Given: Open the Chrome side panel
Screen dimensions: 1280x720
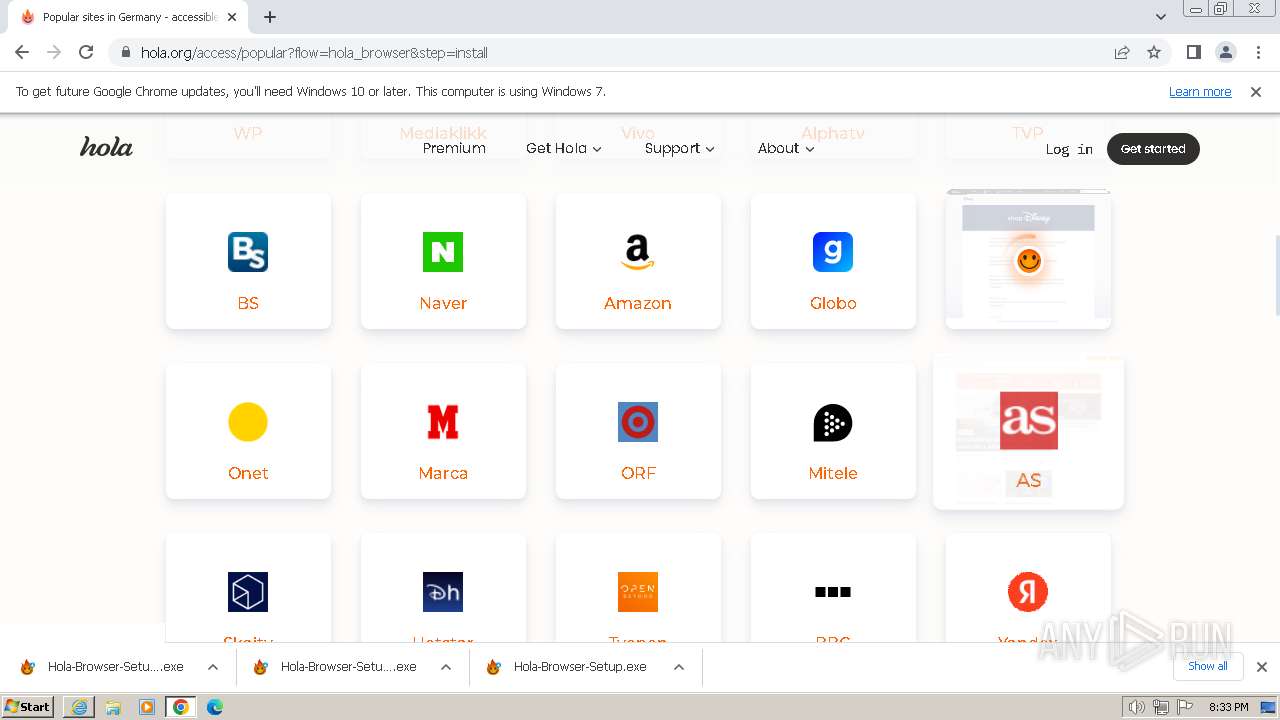Looking at the screenshot, I should click(1194, 52).
